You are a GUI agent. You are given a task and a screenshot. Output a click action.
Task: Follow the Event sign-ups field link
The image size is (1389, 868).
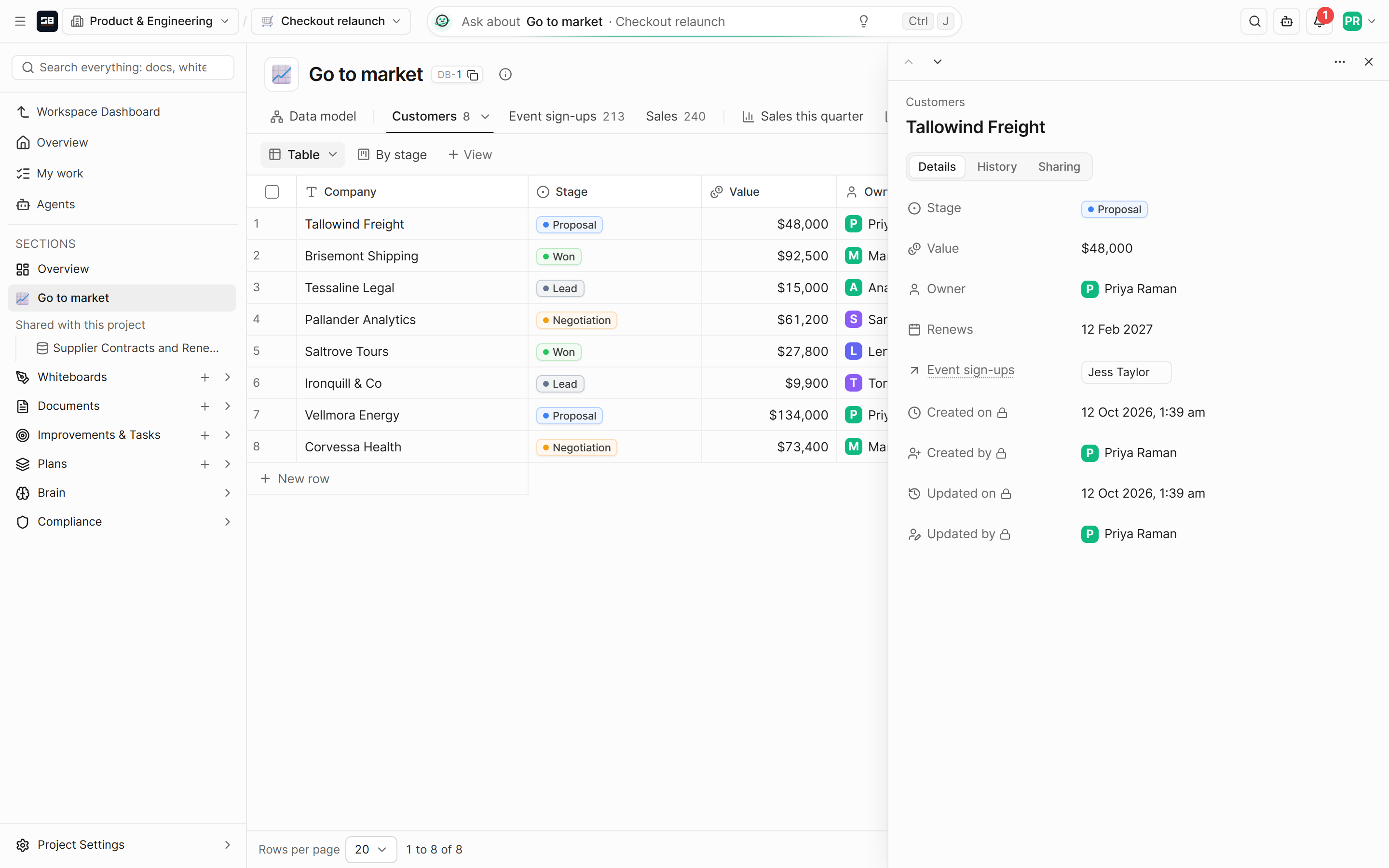pyautogui.click(x=970, y=370)
